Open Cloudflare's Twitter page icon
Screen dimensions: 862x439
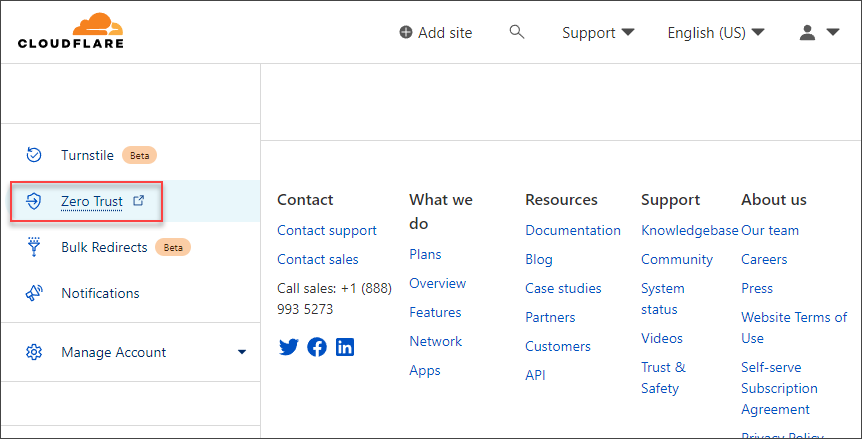point(289,347)
